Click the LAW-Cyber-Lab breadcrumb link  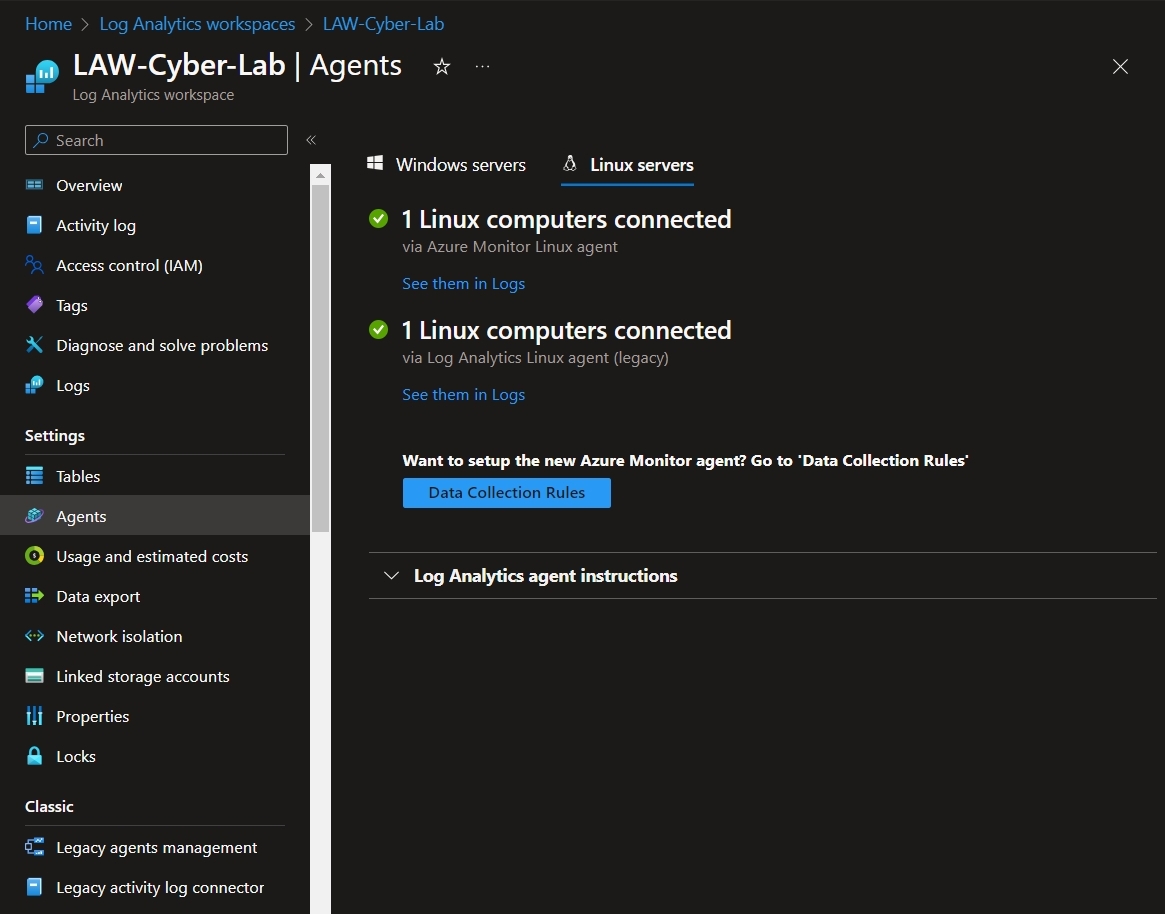pos(383,24)
